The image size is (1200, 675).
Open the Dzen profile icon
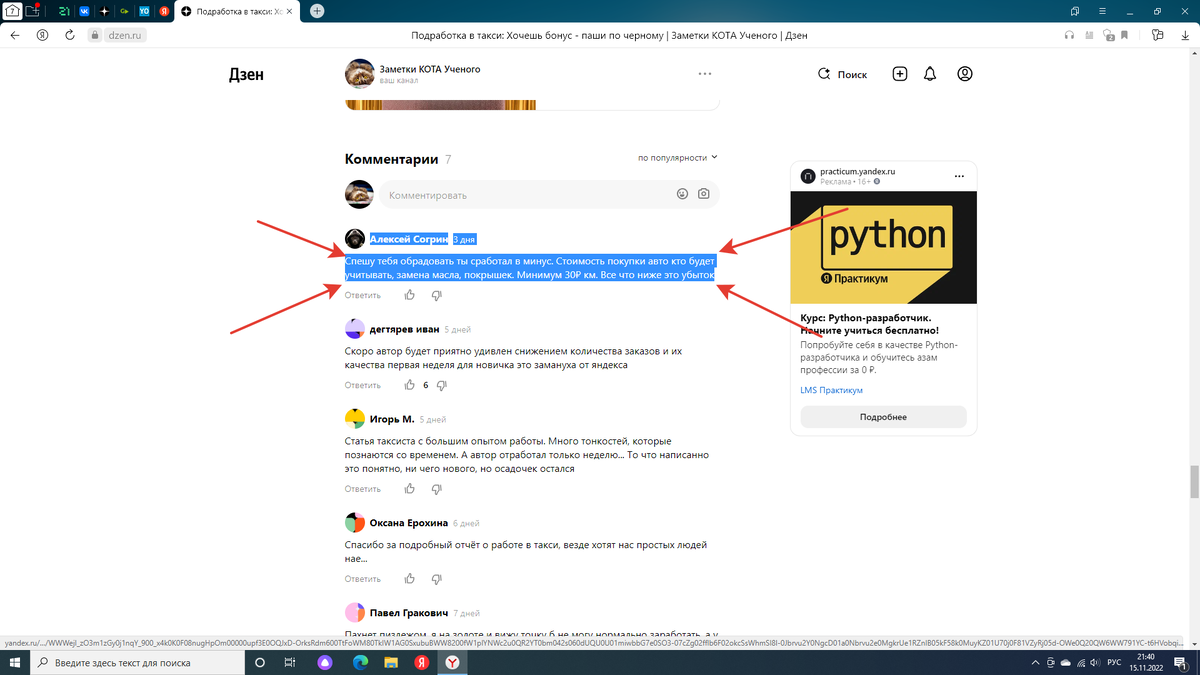pyautogui.click(x=965, y=74)
